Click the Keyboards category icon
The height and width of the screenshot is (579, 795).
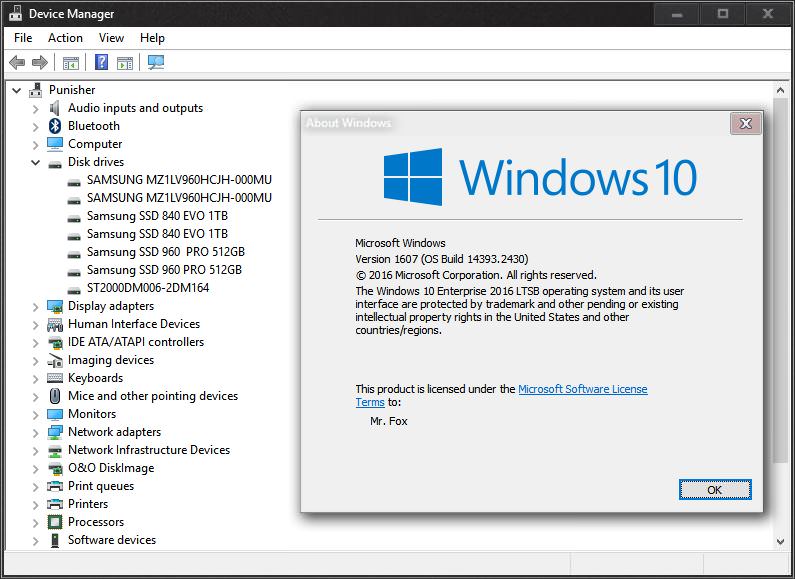pos(55,378)
